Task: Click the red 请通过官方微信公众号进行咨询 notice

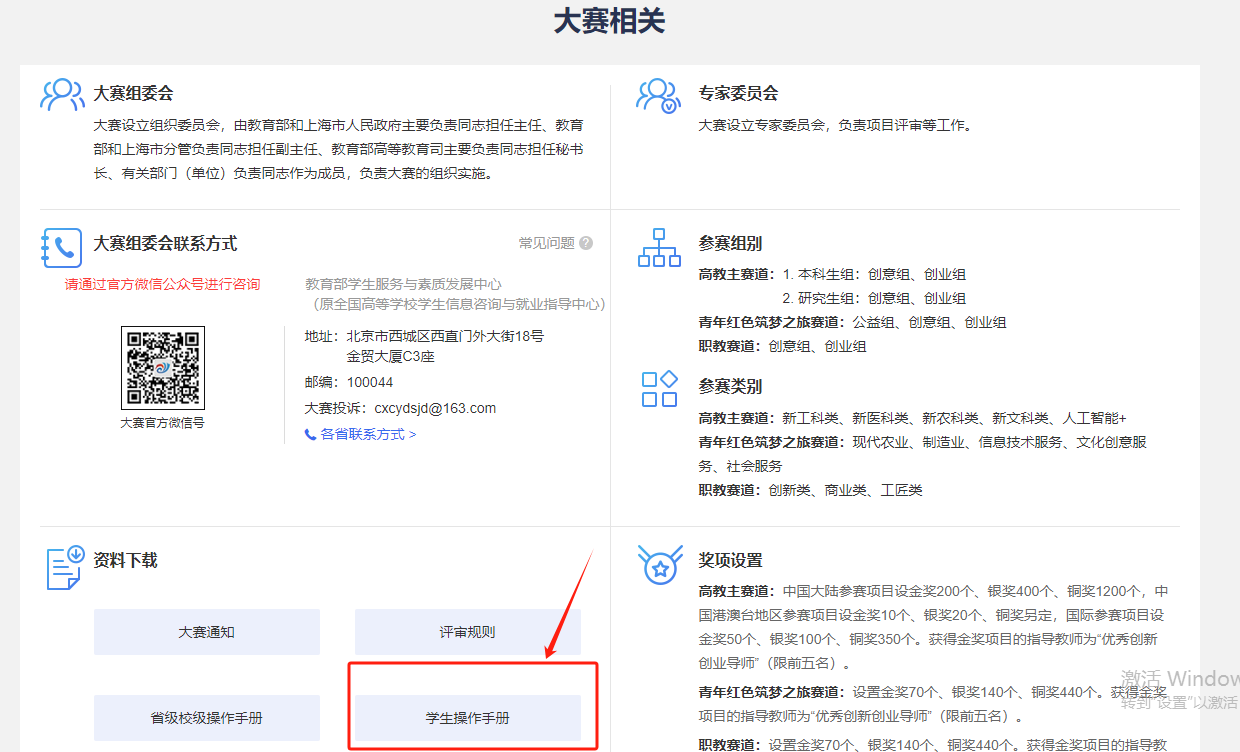Action: [162, 284]
